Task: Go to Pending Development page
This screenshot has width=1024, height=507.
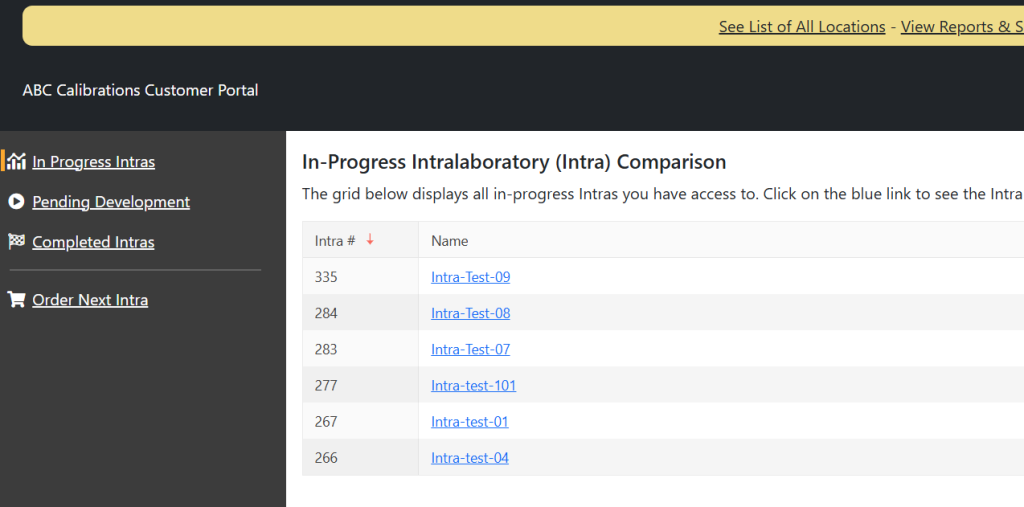Action: [111, 202]
